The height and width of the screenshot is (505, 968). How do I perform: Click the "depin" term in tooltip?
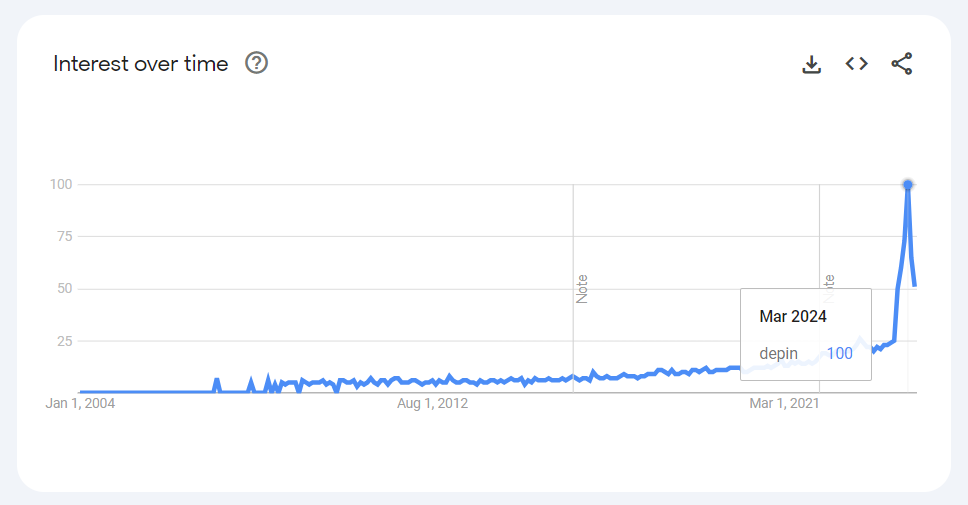[x=777, y=353]
